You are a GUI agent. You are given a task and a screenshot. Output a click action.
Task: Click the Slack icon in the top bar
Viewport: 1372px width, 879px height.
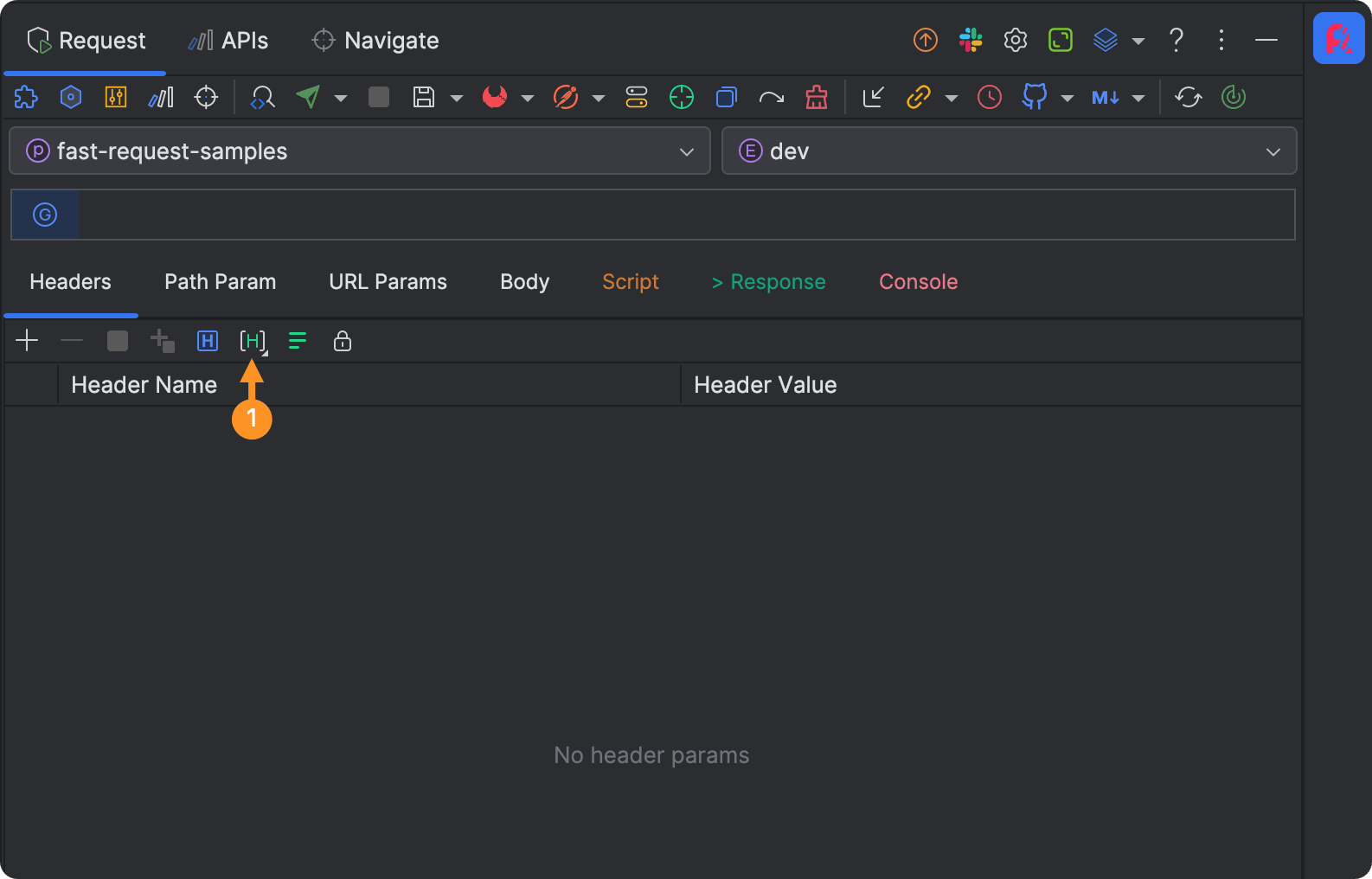(x=971, y=40)
